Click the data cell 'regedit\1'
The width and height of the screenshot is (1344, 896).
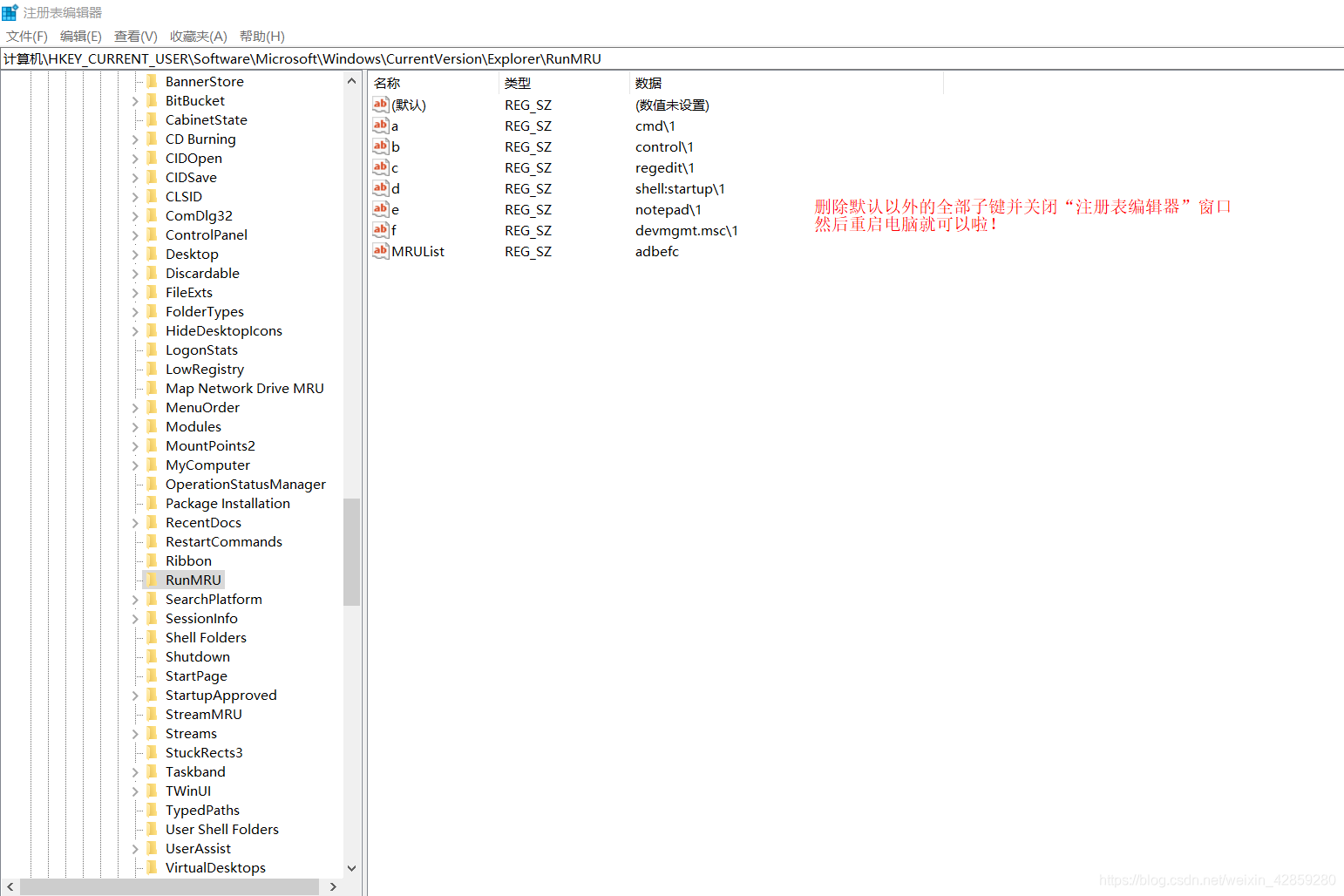[665, 167]
